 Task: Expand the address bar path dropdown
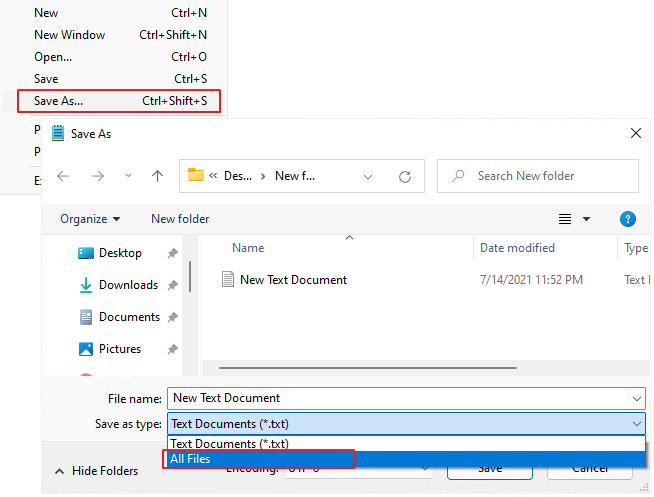coord(368,176)
